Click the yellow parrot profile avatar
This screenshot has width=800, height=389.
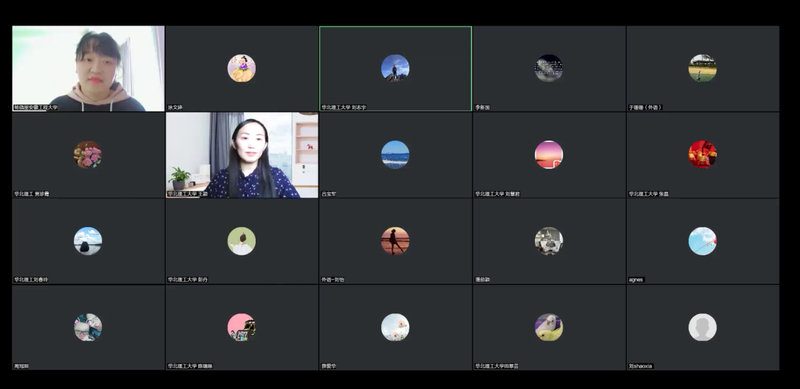[548, 327]
